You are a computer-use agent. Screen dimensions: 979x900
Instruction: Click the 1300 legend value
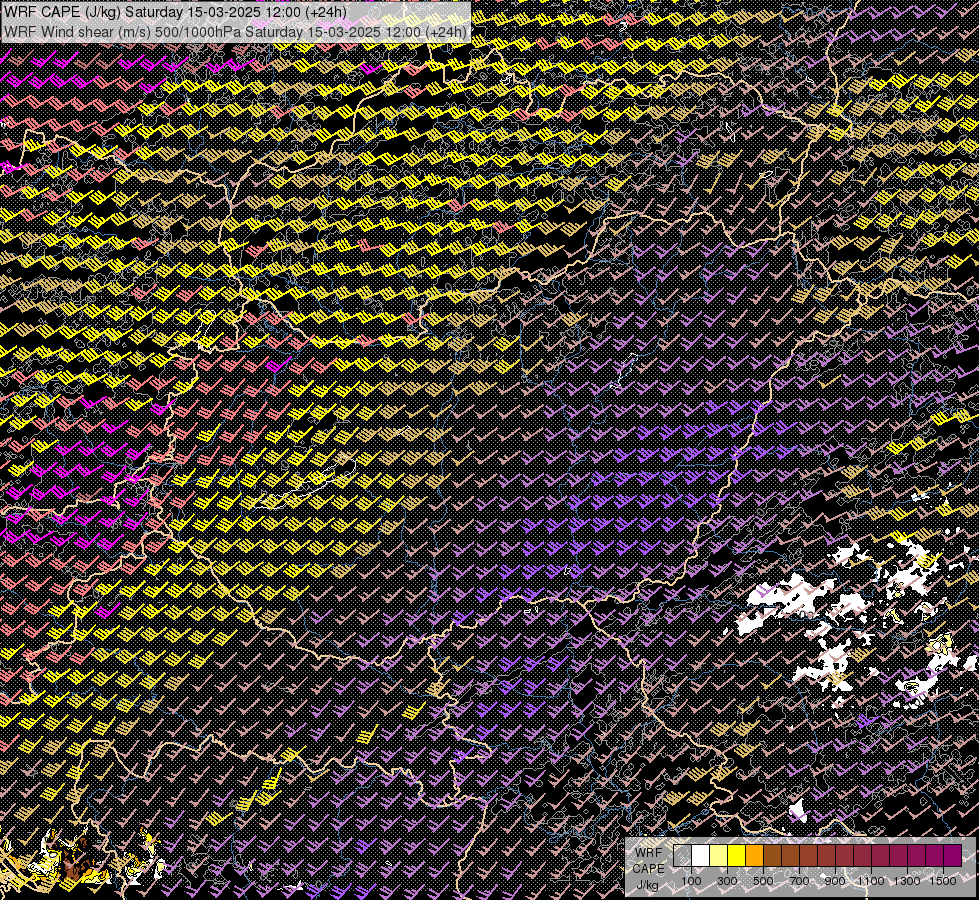point(907,881)
